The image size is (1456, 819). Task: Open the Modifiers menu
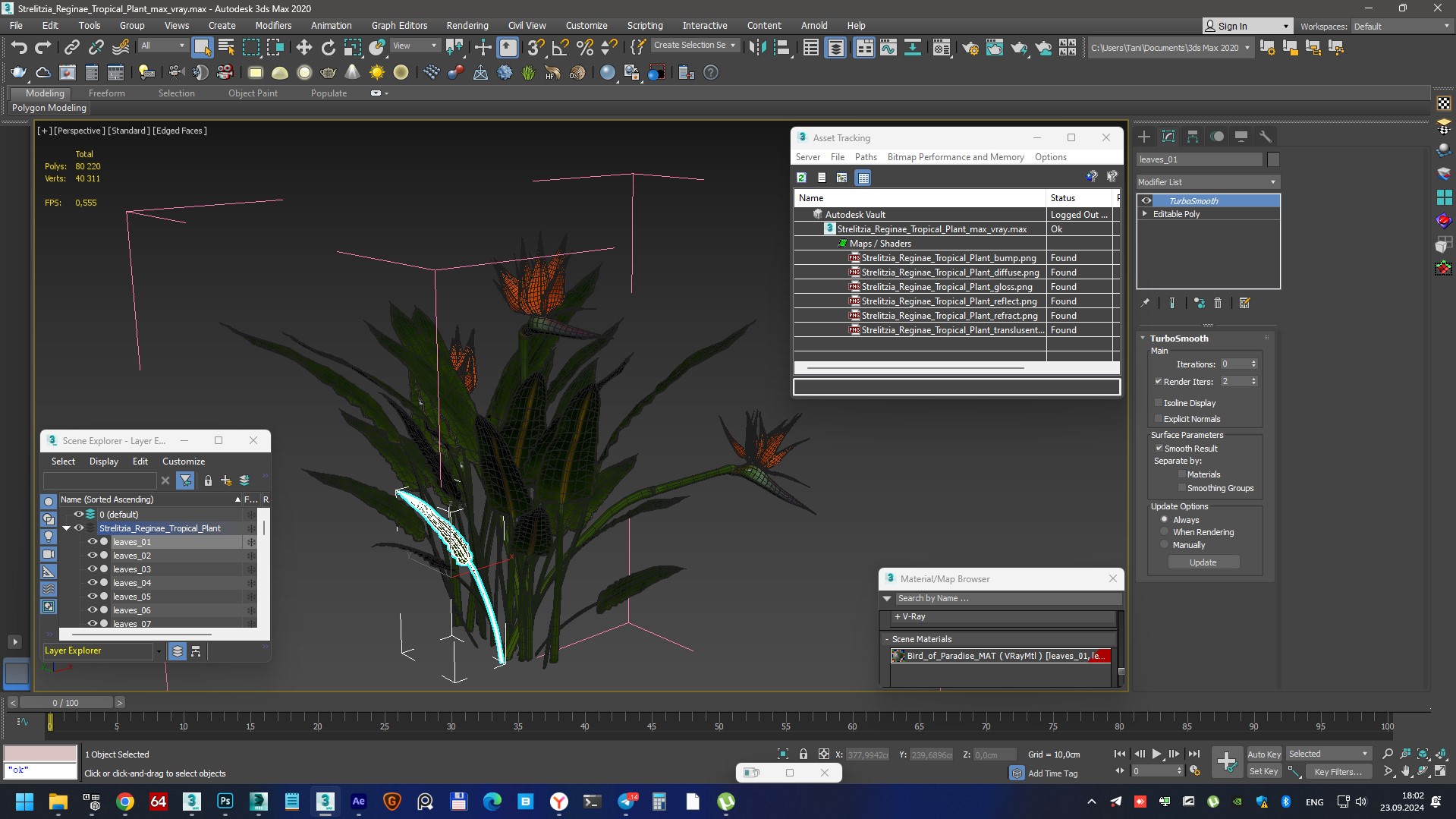[273, 26]
